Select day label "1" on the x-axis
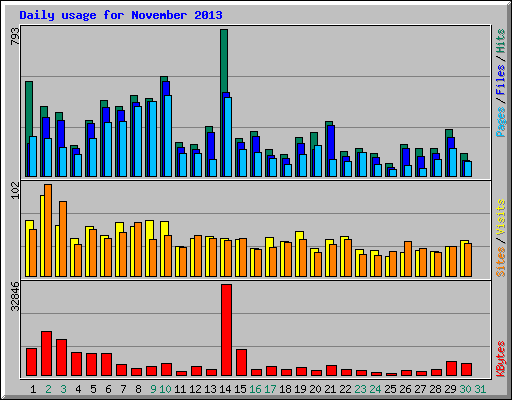 click(x=33, y=389)
